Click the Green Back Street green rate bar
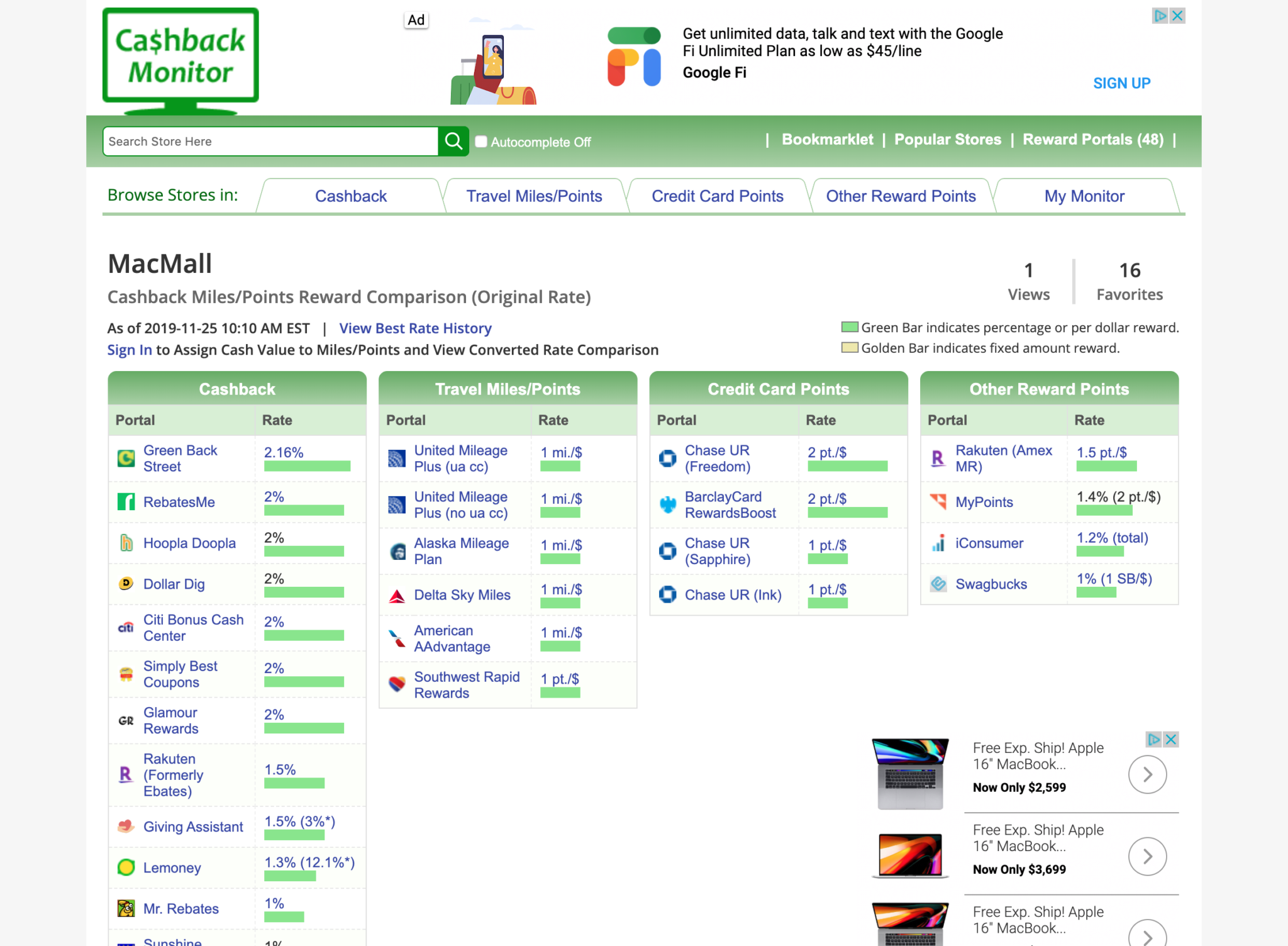 pyautogui.click(x=307, y=466)
